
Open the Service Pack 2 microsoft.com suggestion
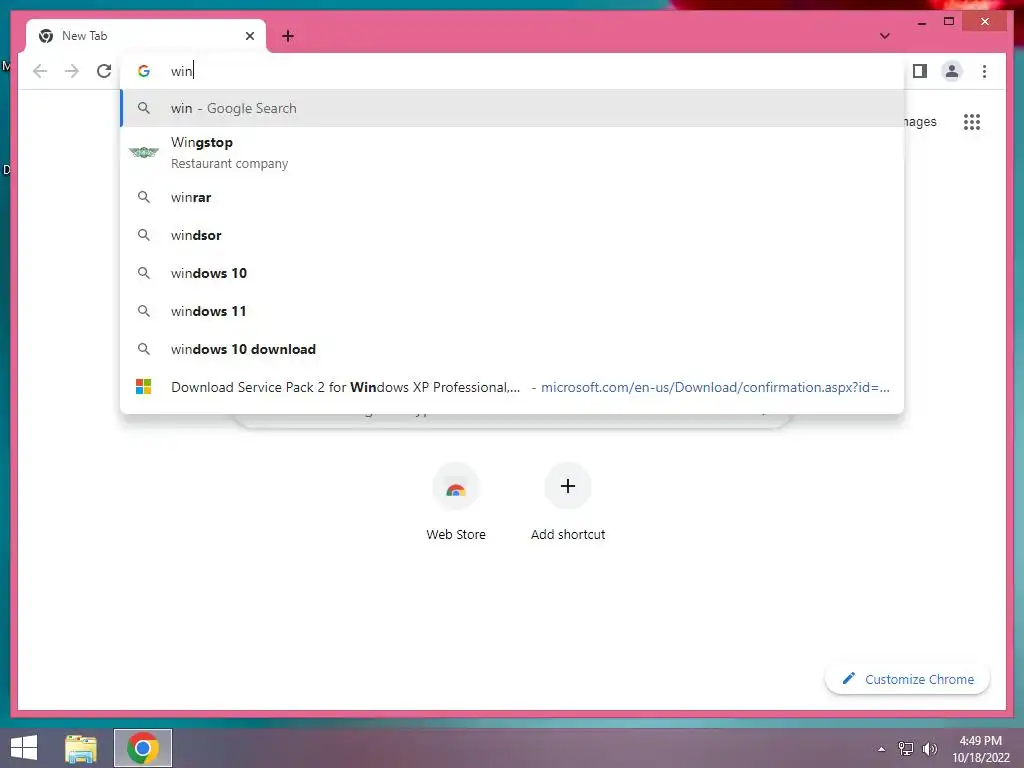[x=513, y=387]
